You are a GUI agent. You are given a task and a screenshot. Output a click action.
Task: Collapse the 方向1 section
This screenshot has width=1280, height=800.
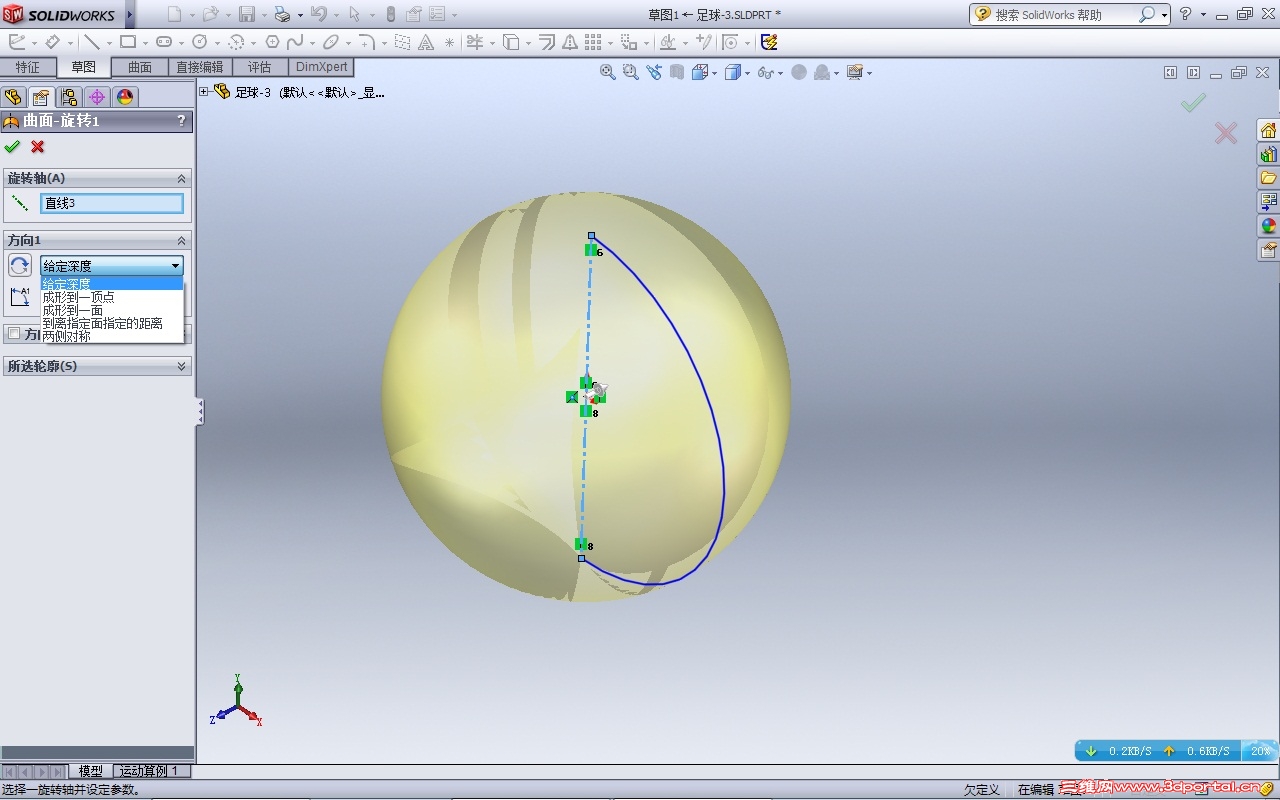tap(181, 240)
